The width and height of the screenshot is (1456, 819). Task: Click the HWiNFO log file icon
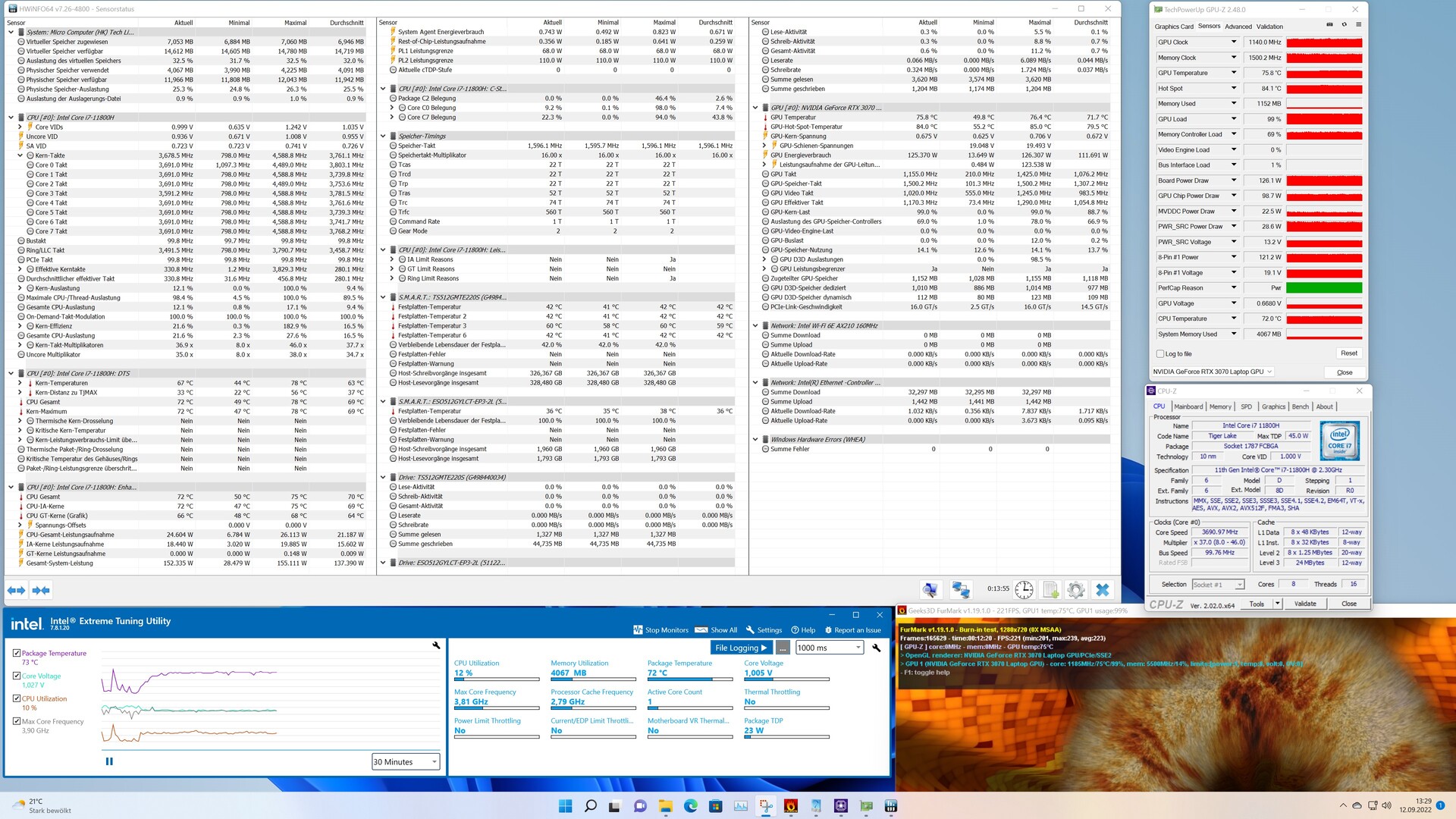[x=1050, y=590]
